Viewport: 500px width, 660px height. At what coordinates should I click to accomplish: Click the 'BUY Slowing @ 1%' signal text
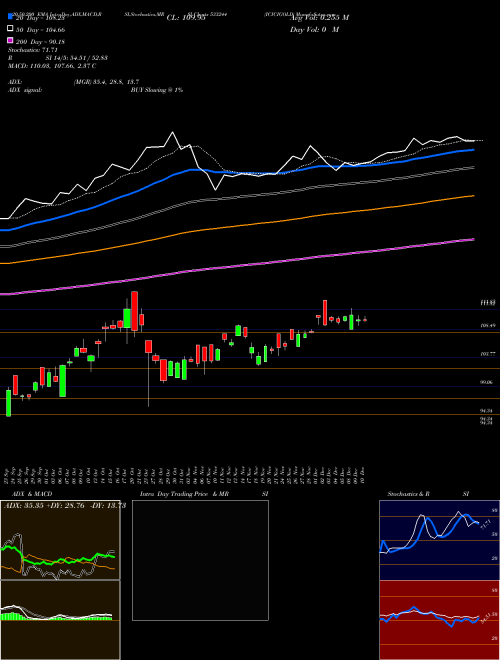(x=157, y=90)
